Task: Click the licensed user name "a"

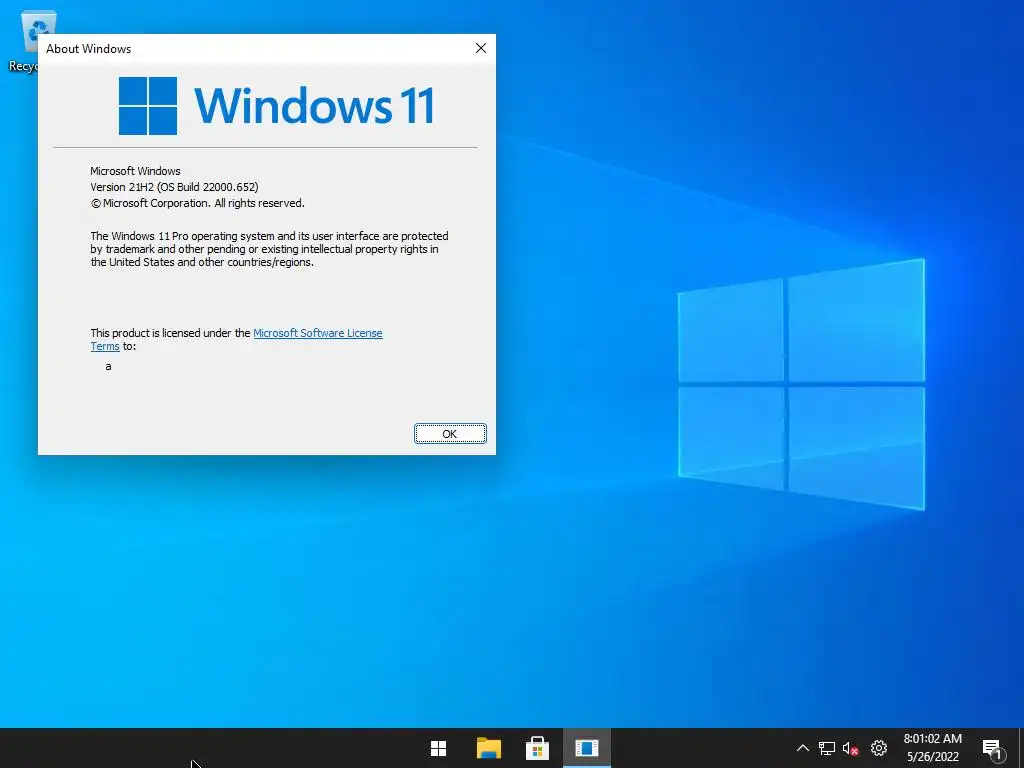Action: [x=108, y=366]
